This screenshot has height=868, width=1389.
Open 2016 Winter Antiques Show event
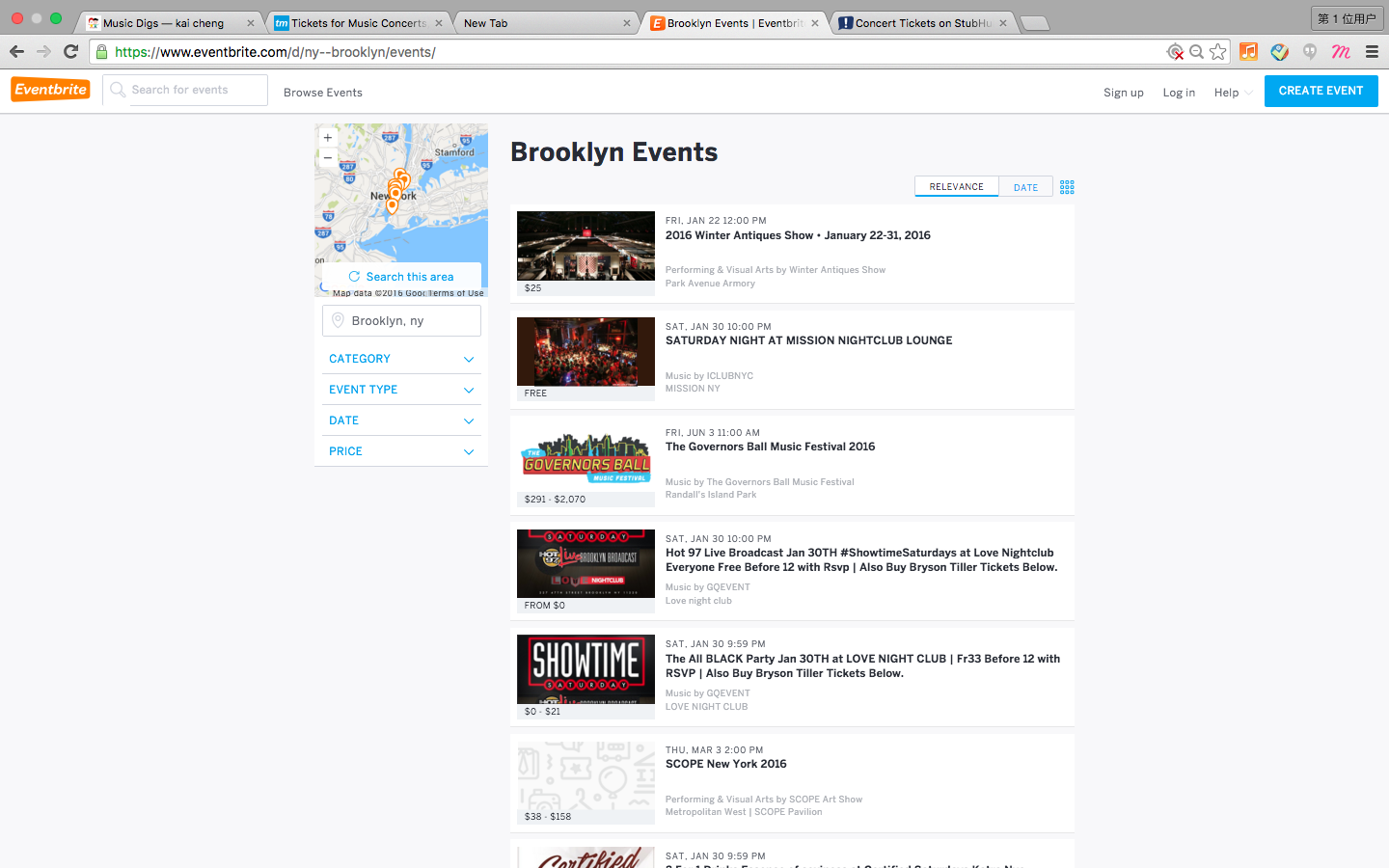coord(798,235)
